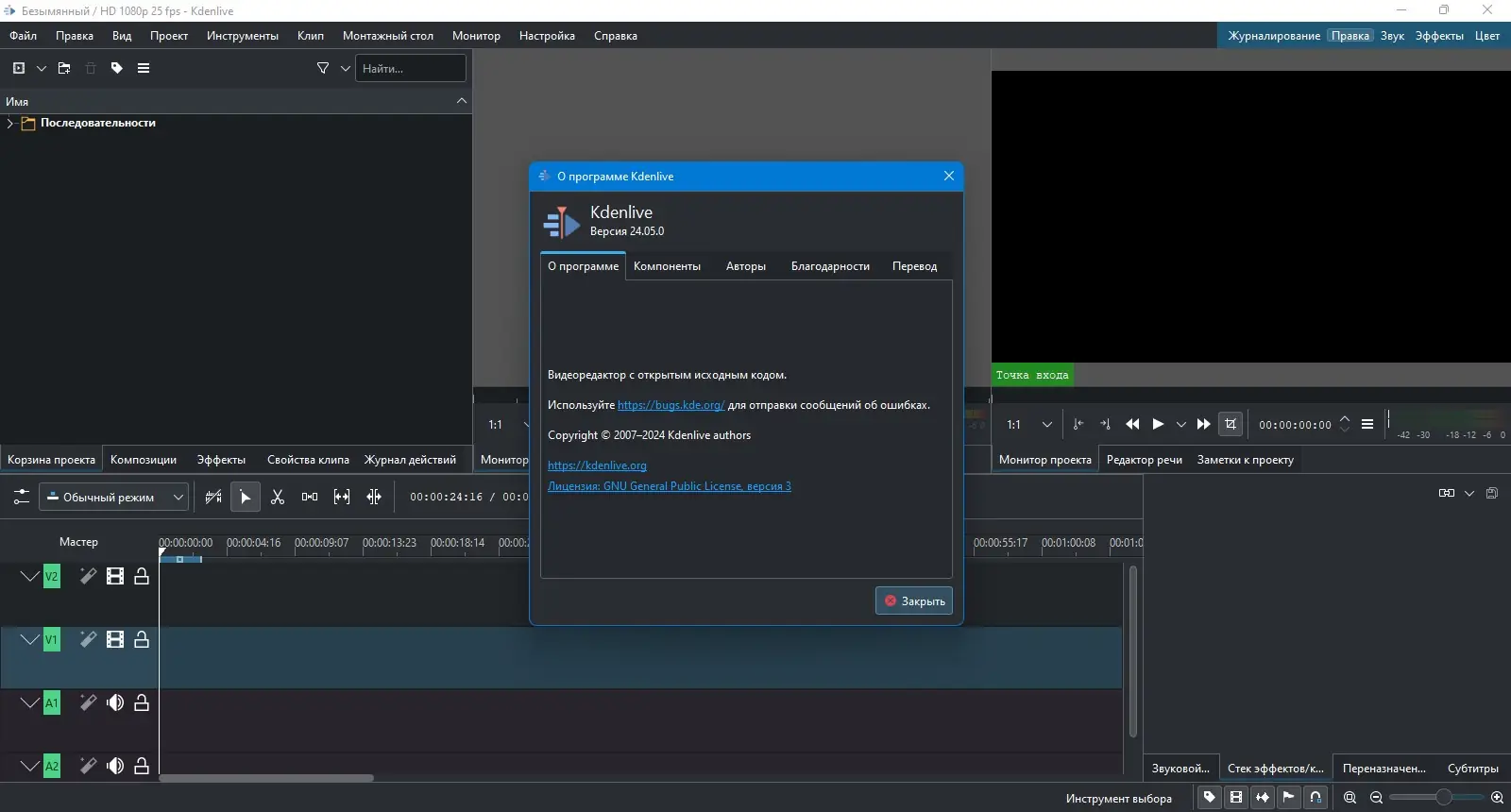Open the Справка menu

point(616,36)
